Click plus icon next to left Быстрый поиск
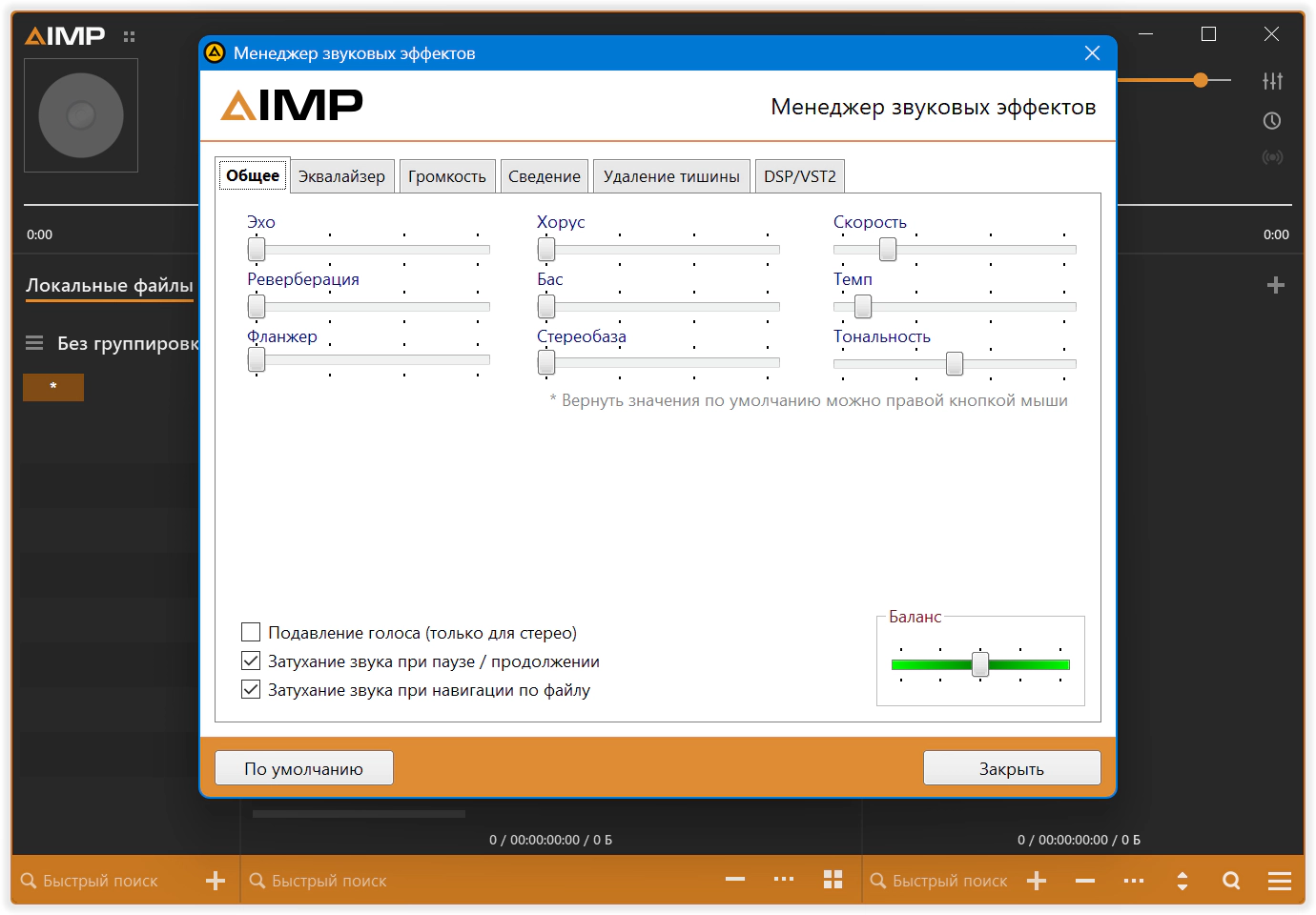Image resolution: width=1316 pixels, height=915 pixels. click(x=216, y=881)
